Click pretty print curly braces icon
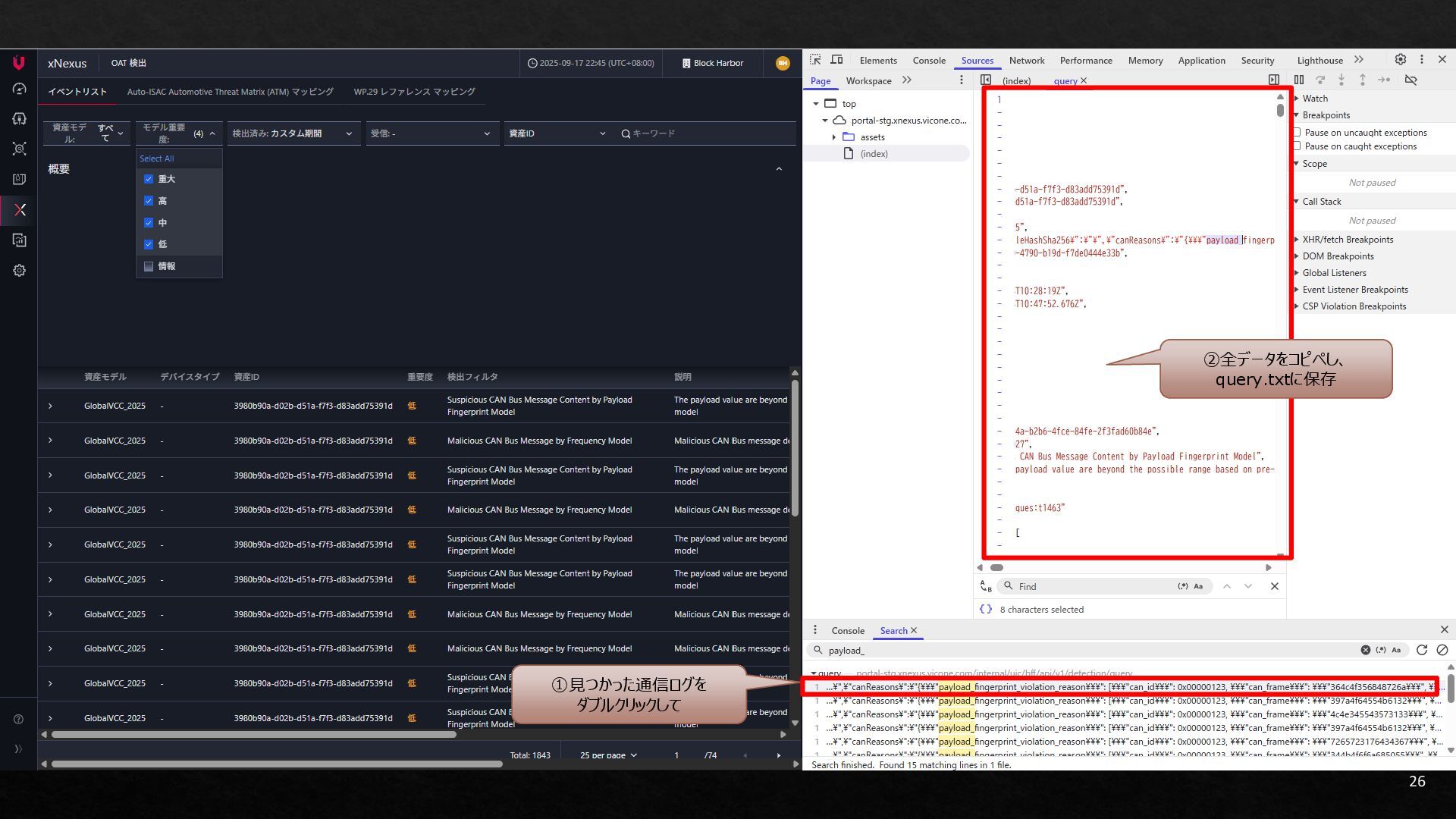This screenshot has width=1456, height=819. [985, 609]
